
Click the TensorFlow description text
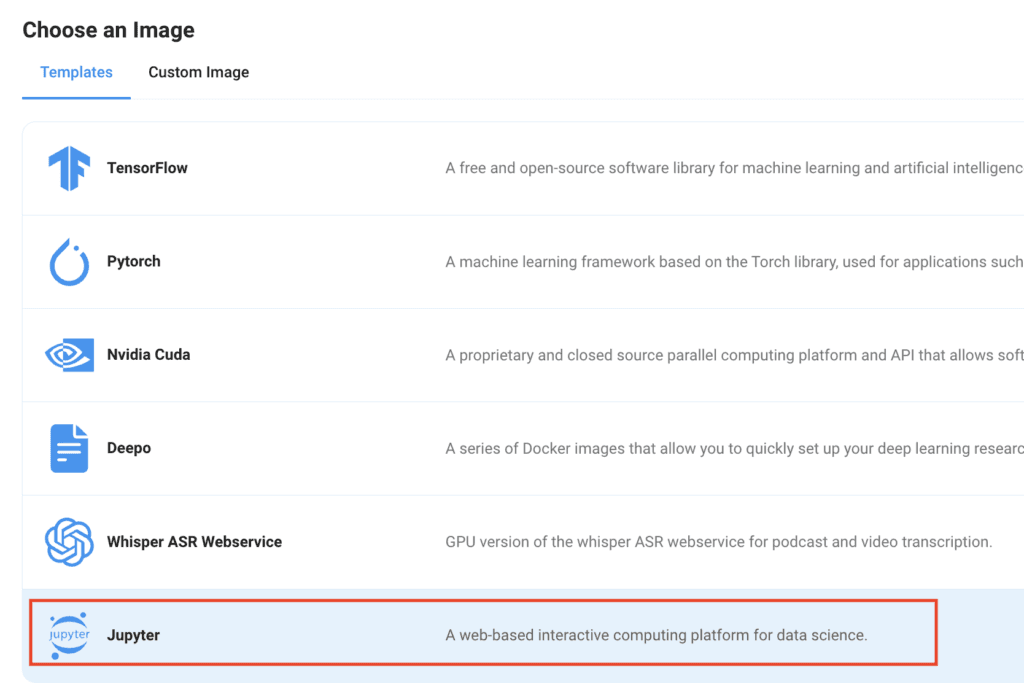[x=734, y=168]
